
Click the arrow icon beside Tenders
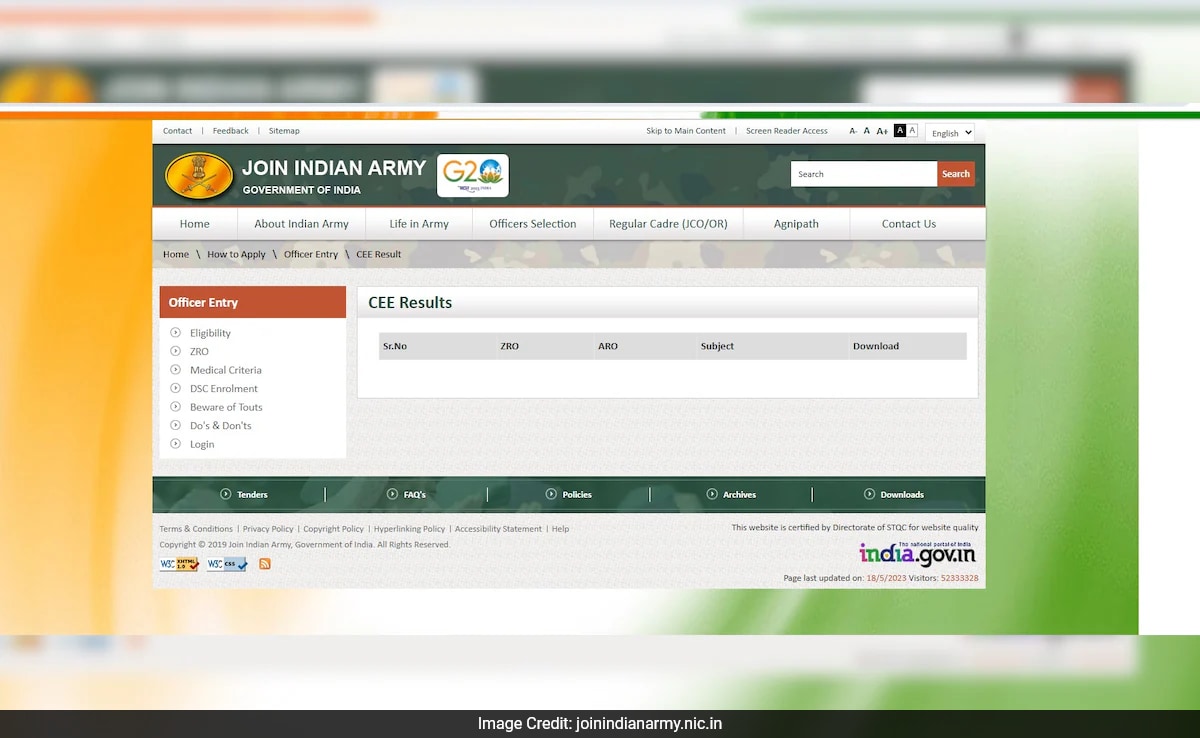tap(226, 494)
